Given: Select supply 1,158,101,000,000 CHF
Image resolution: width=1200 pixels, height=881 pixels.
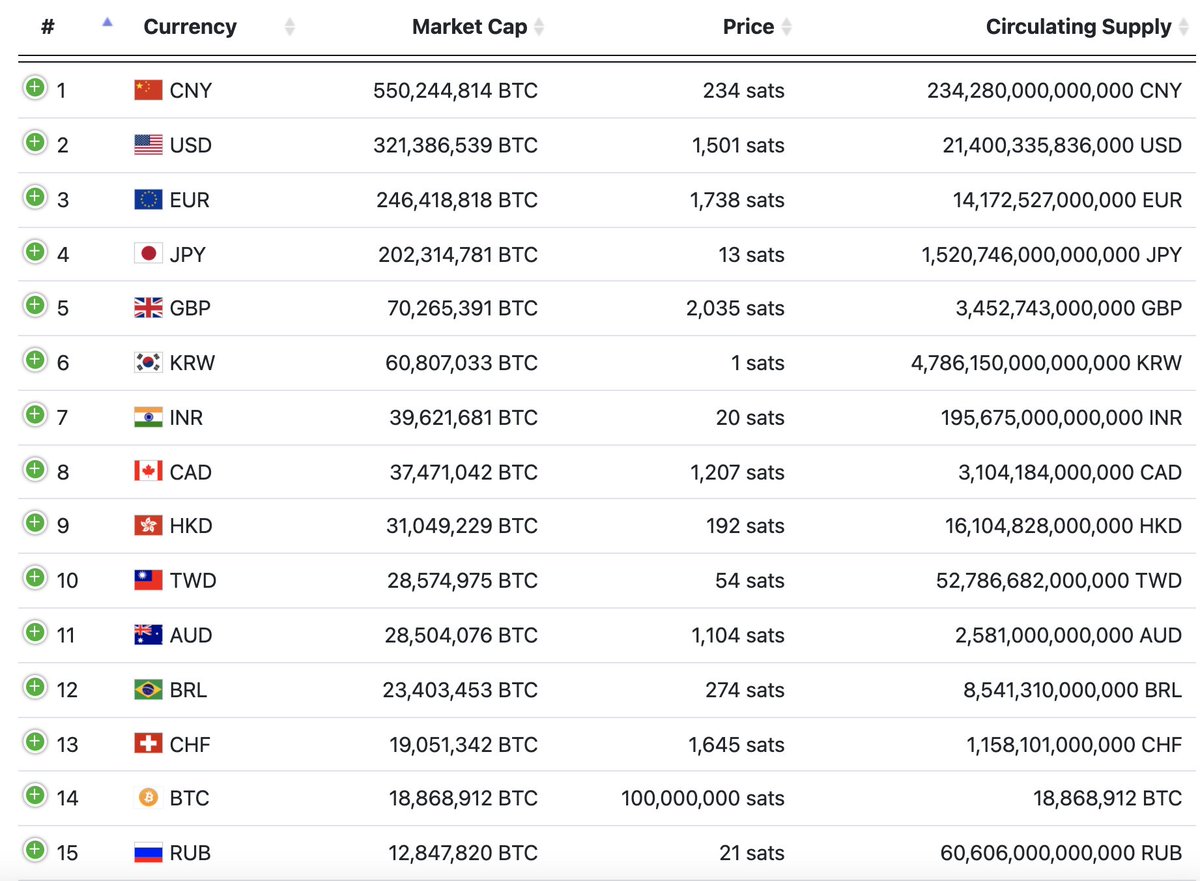Looking at the screenshot, I should (x=1074, y=744).
